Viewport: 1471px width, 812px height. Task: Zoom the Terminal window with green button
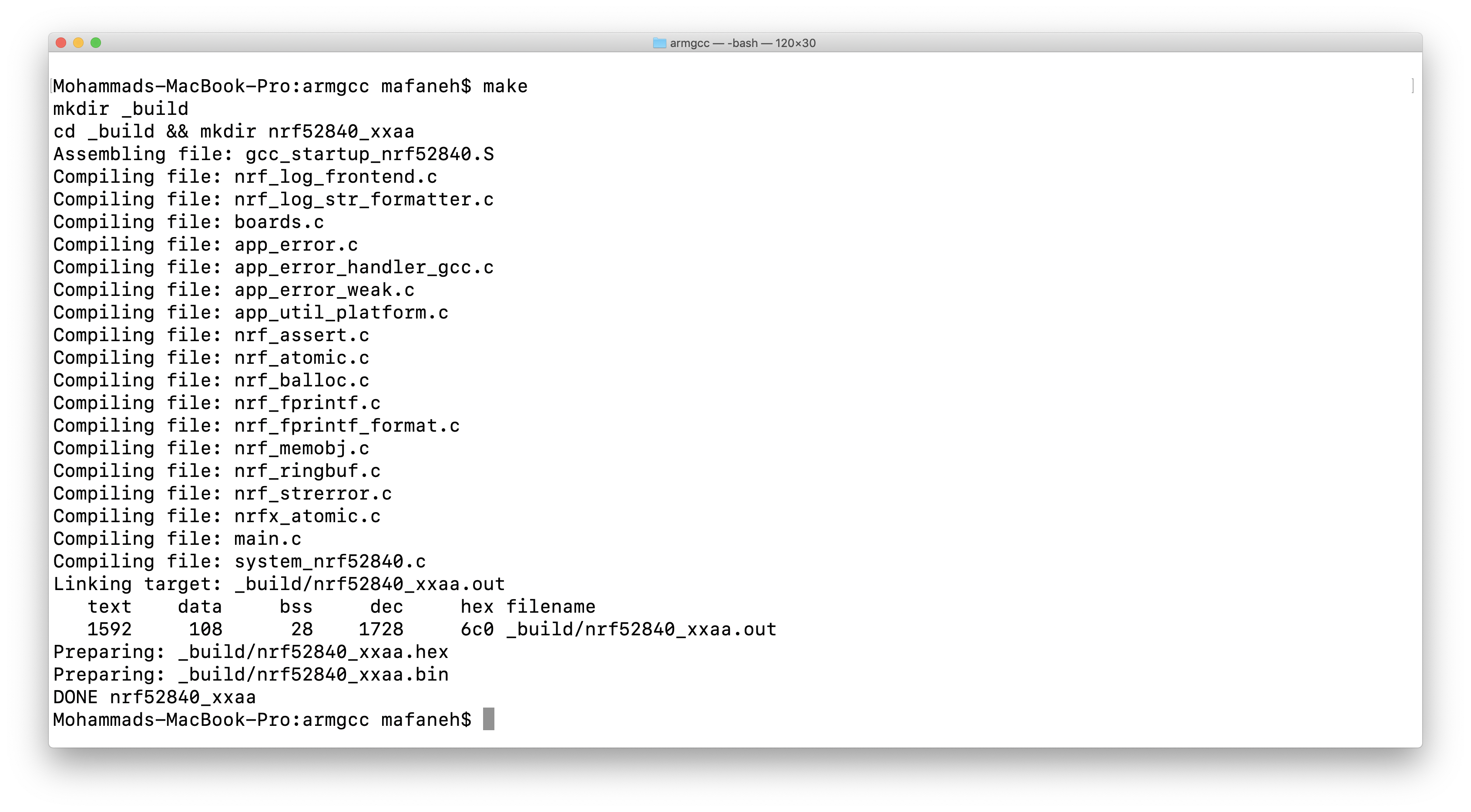click(96, 43)
